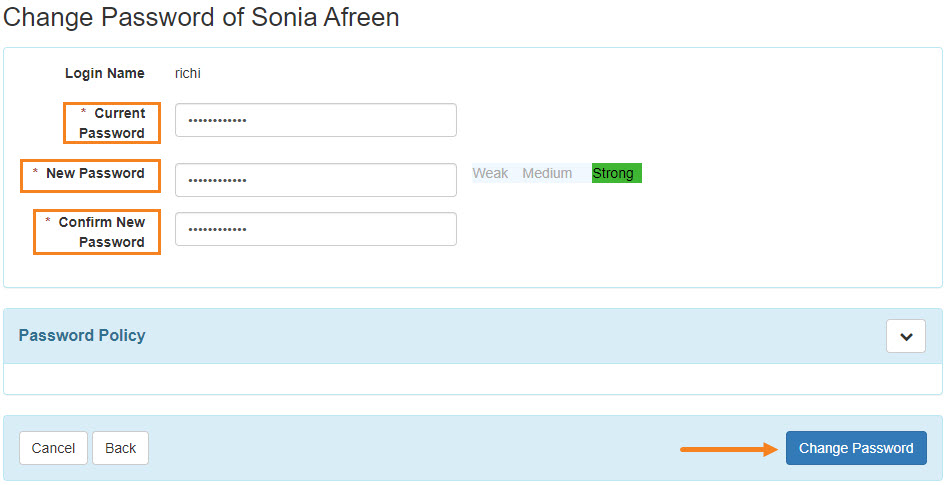
Task: Select the Confirm New Password input box
Action: click(315, 229)
